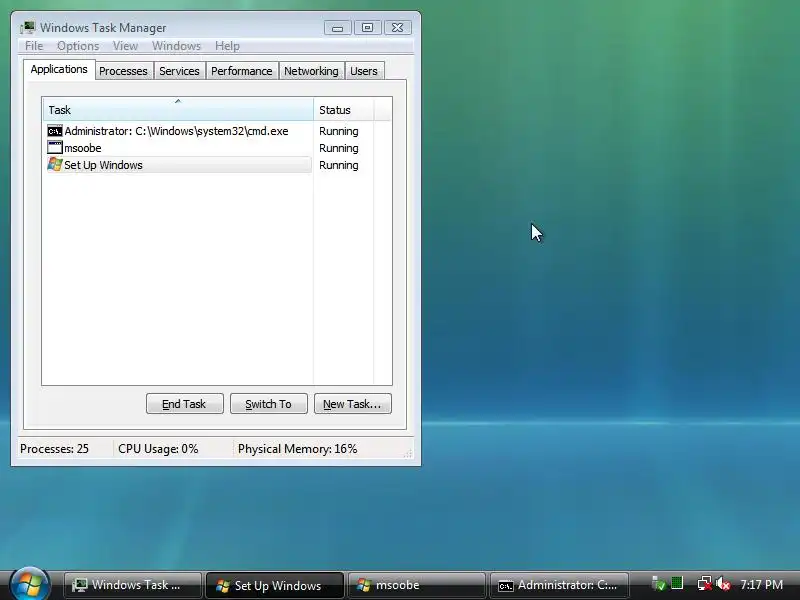Click the Switch To button

coord(269,404)
